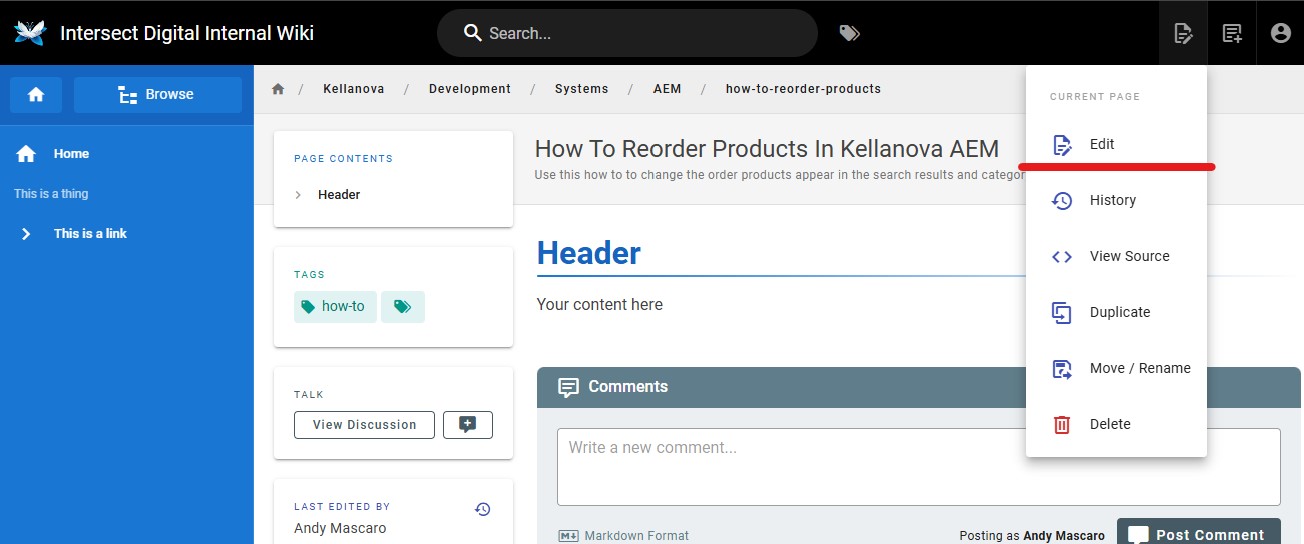Select Edit from the current page menu
This screenshot has height=544, width=1304.
pyautogui.click(x=1101, y=144)
